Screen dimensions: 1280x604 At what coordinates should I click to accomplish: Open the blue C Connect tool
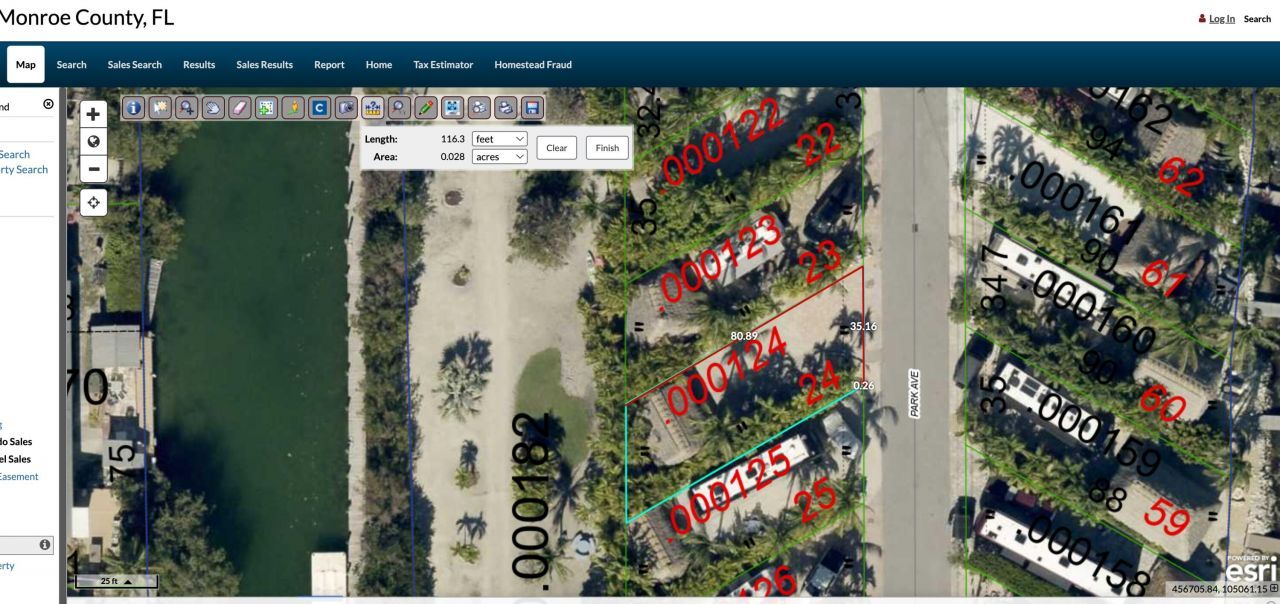(320, 108)
